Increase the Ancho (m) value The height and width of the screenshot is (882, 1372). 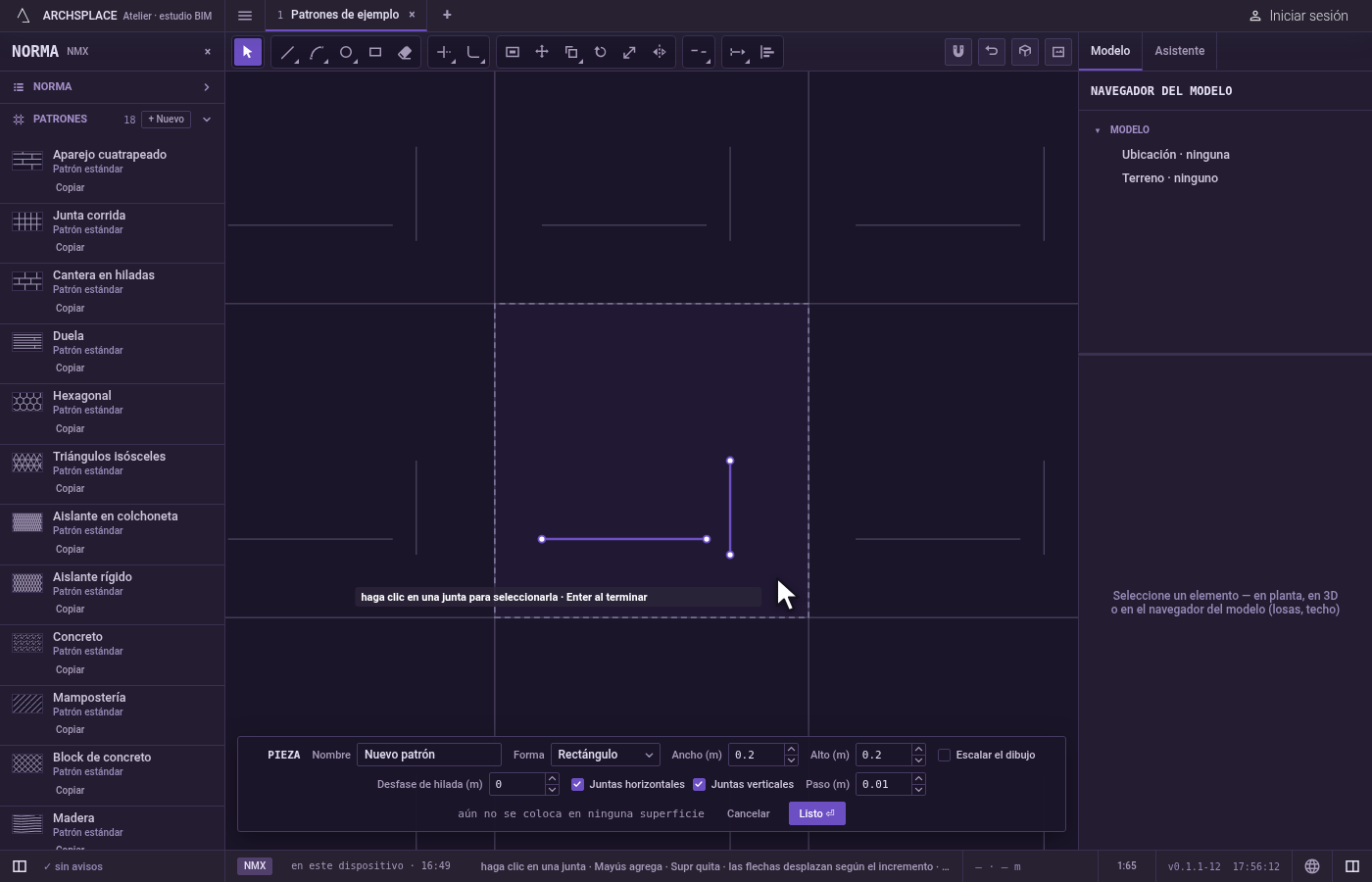pyautogui.click(x=791, y=750)
